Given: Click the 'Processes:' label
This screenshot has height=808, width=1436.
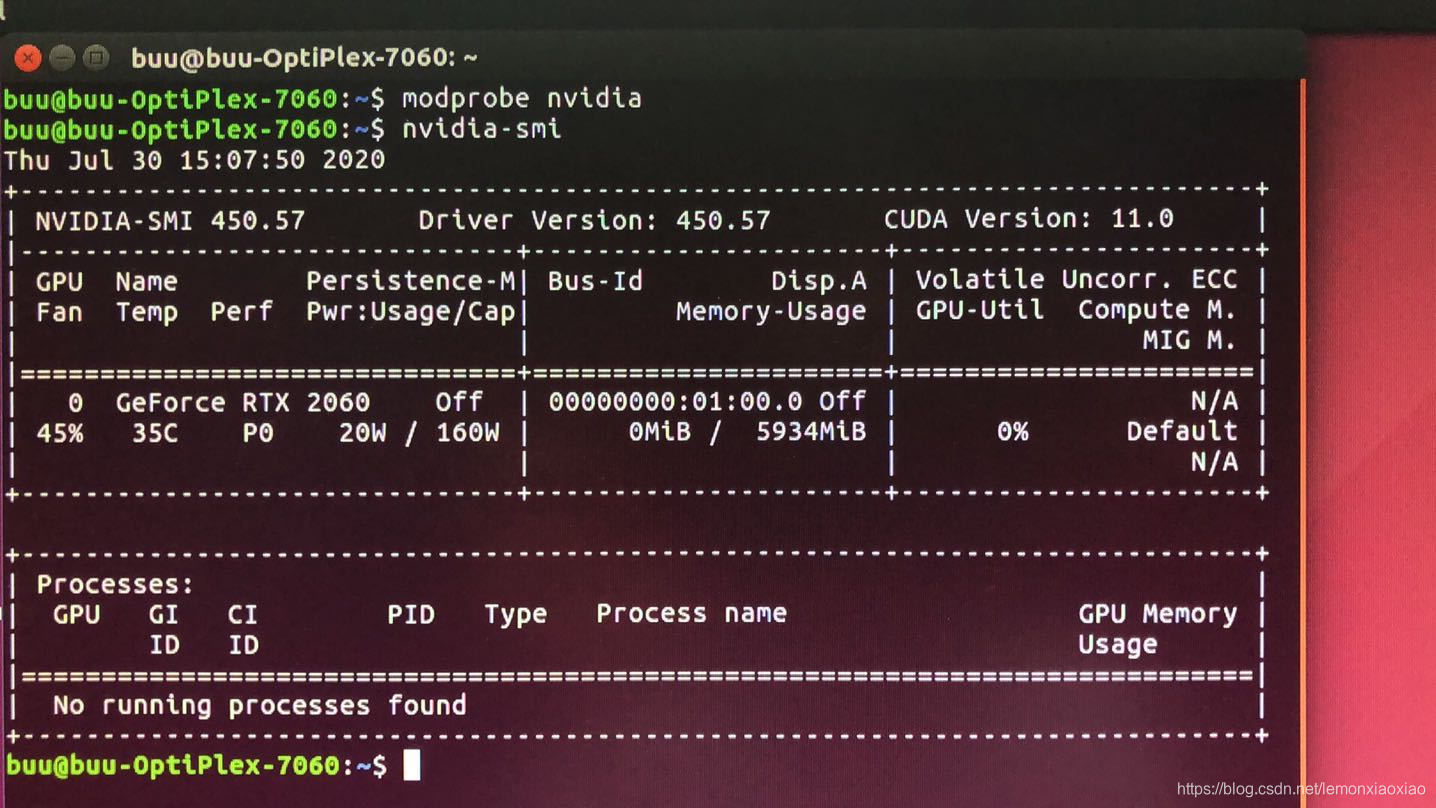Looking at the screenshot, I should [x=115, y=585].
